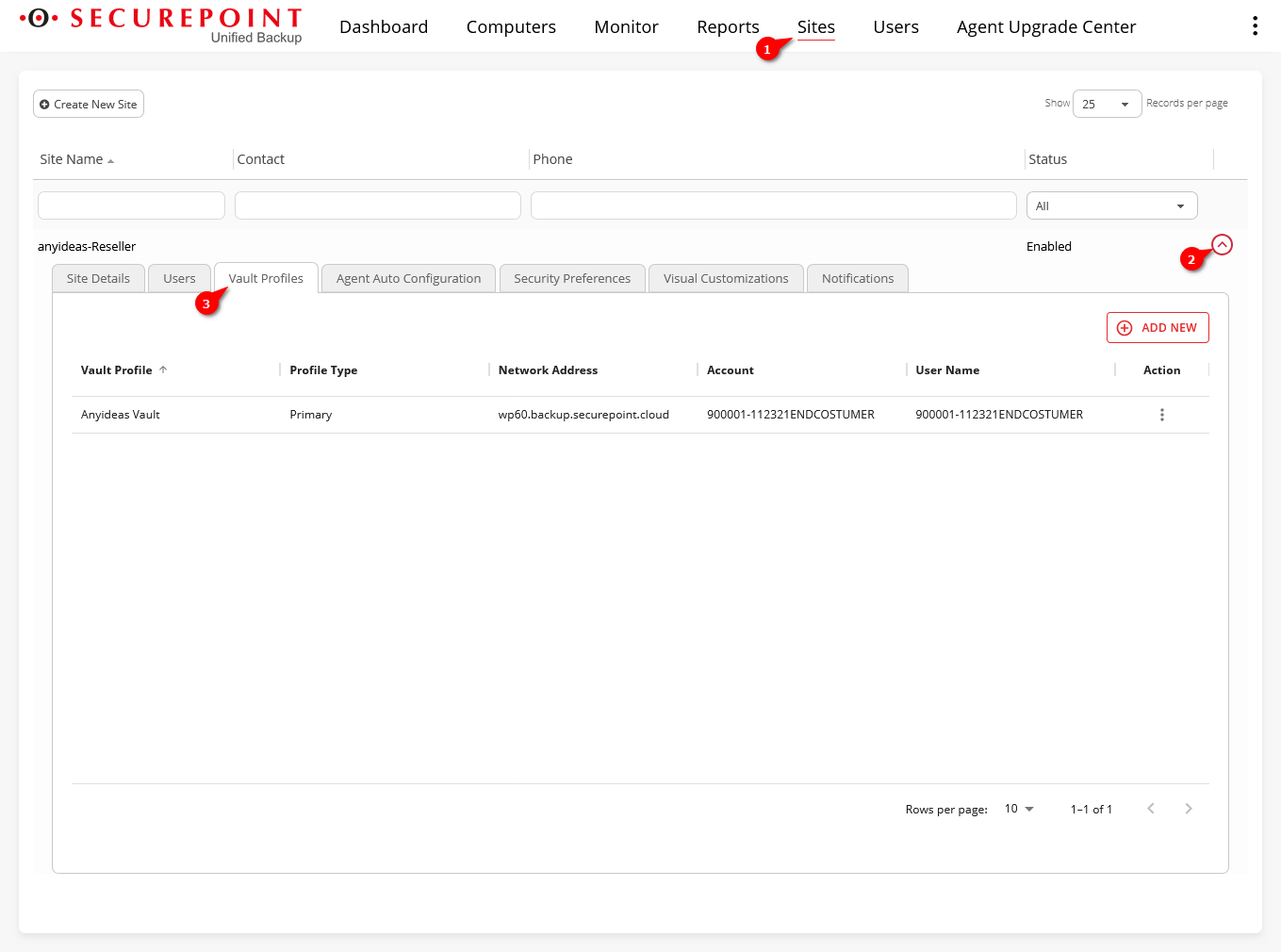
Task: Click the Site Name filter field
Action: click(131, 205)
